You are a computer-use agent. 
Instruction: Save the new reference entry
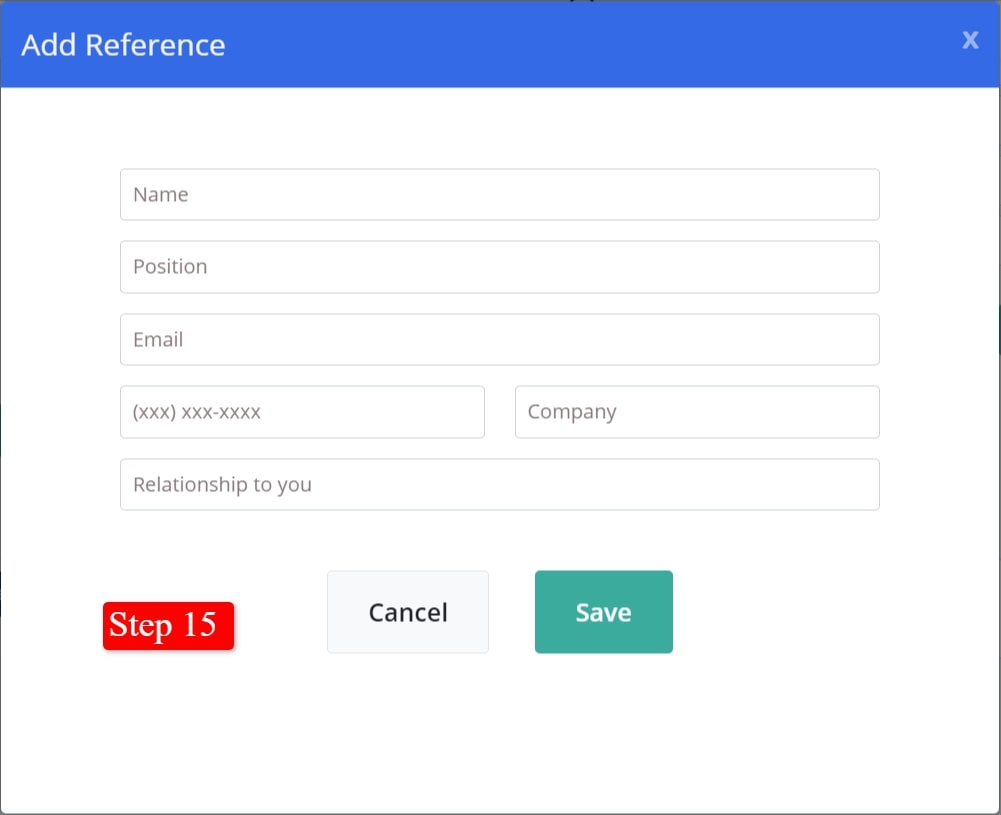click(x=603, y=612)
